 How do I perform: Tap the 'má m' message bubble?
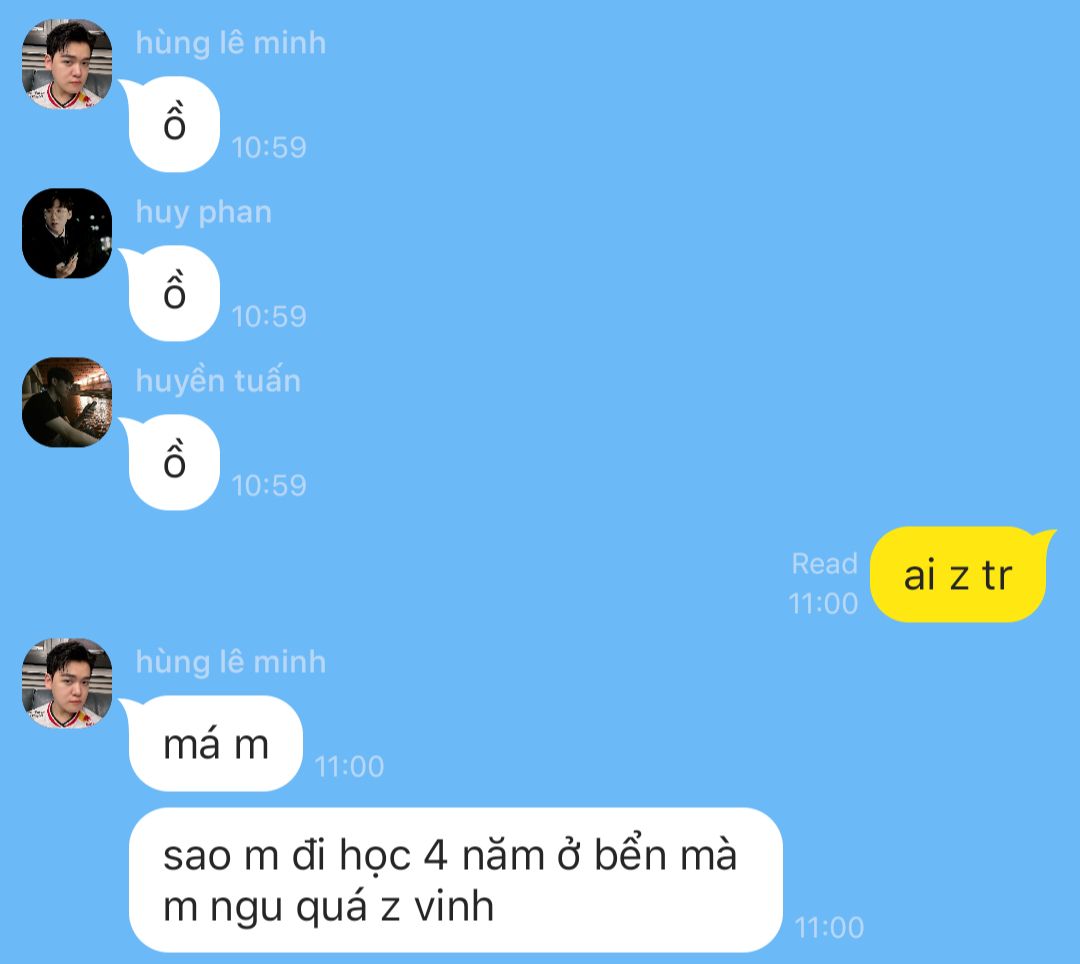click(216, 744)
